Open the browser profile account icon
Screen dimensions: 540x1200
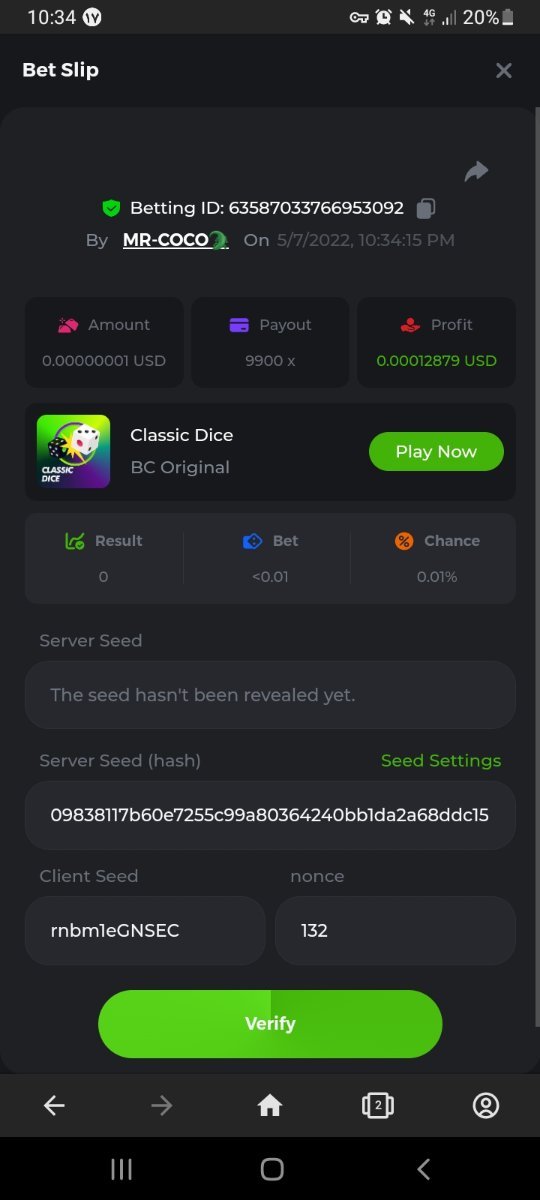486,1105
